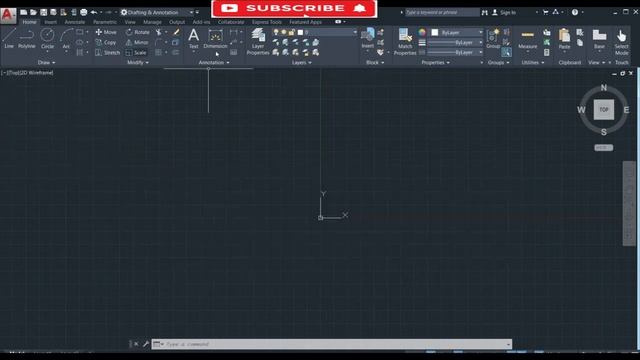
Task: Expand the Draw panel
Action: click(46, 62)
